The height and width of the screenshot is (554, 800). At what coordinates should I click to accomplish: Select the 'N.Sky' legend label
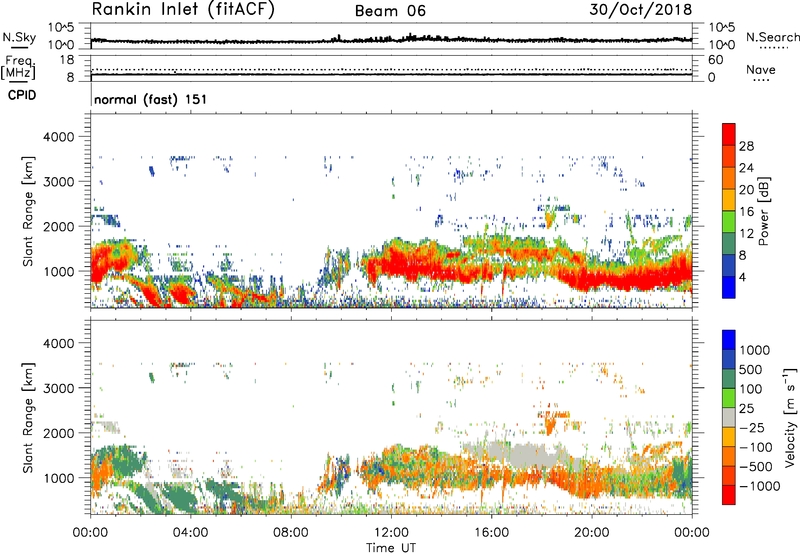(x=19, y=37)
